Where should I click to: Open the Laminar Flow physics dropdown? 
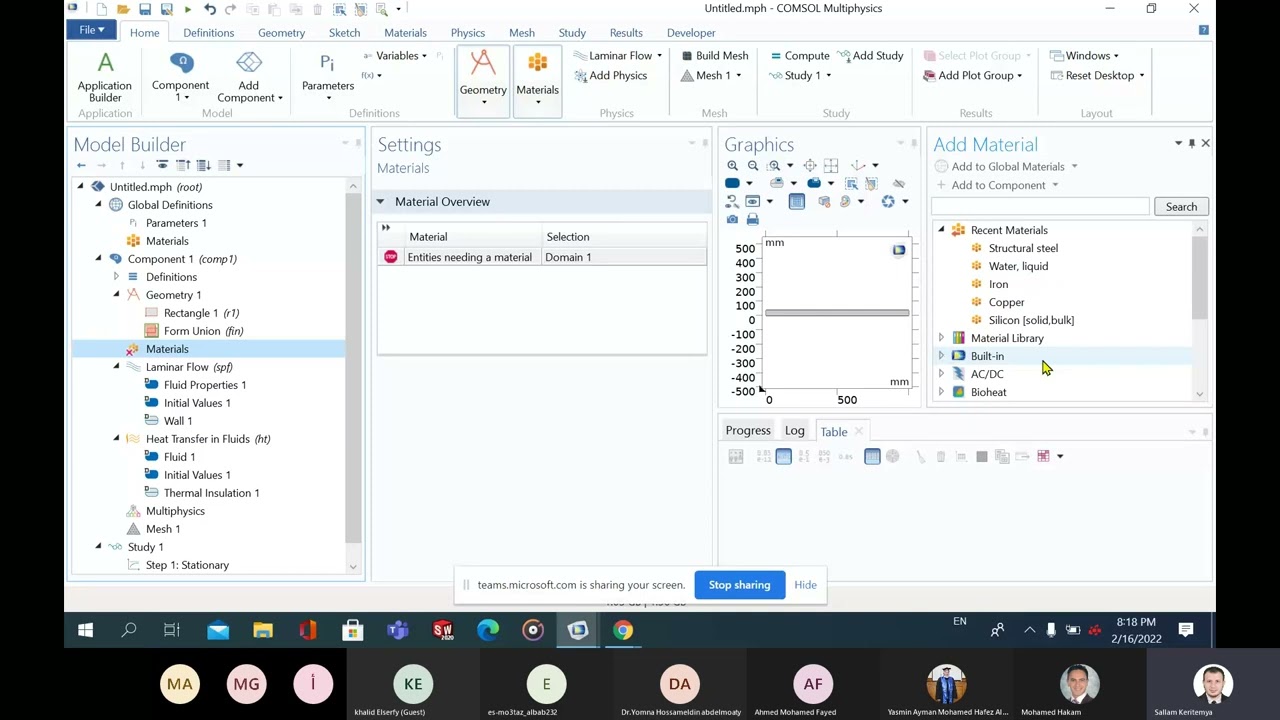click(618, 56)
